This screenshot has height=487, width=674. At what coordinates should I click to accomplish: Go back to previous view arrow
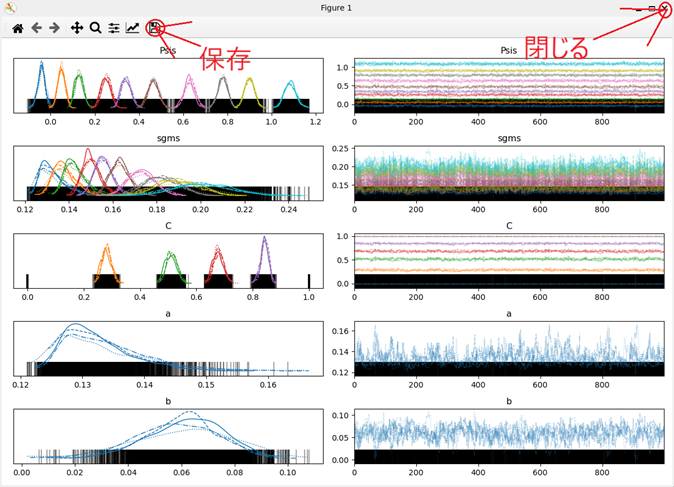coord(36,29)
